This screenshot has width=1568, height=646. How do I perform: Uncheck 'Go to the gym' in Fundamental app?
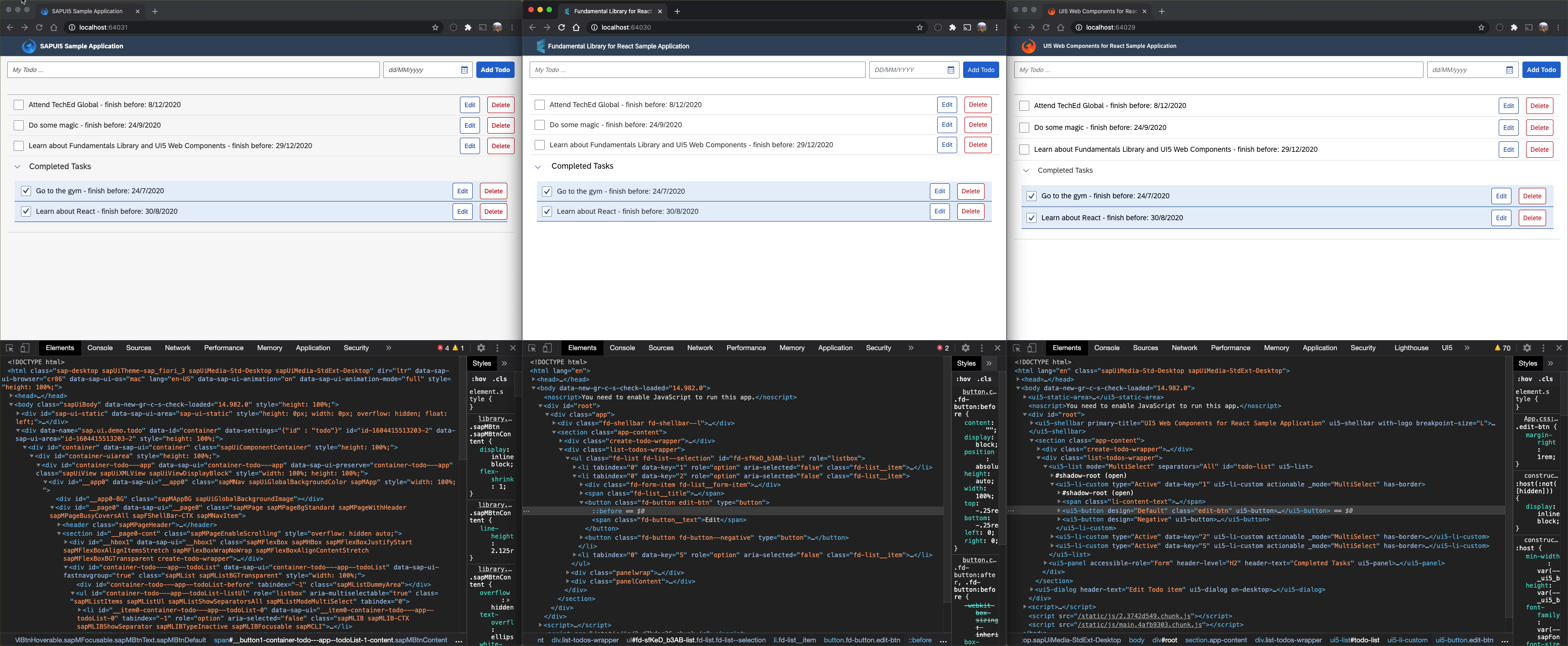pos(547,191)
